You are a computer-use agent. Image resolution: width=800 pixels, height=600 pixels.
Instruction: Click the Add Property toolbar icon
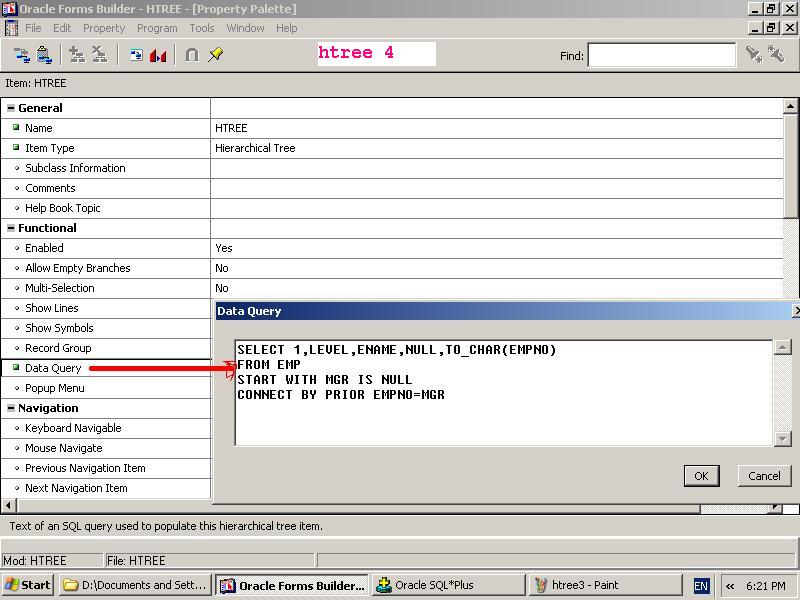pyautogui.click(x=76, y=55)
